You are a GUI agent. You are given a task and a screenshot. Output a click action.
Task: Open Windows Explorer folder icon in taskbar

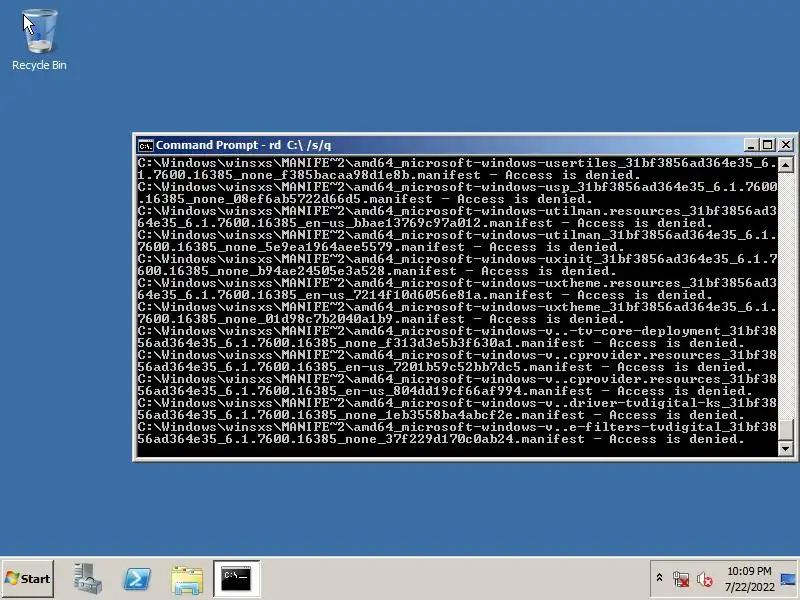[187, 579]
